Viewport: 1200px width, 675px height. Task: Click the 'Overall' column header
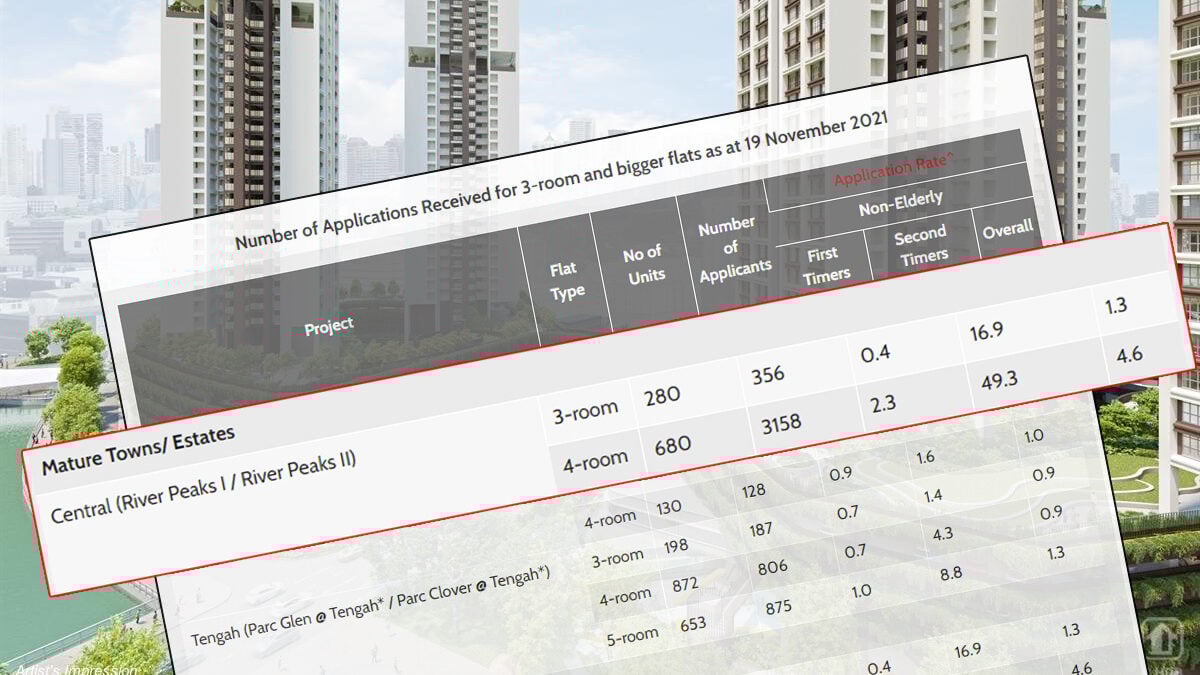(1007, 229)
